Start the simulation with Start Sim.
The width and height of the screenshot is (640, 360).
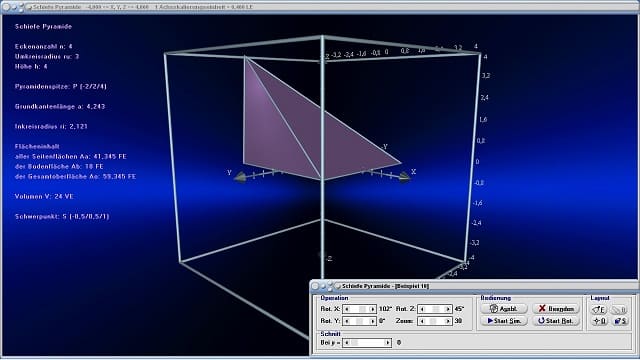504,321
